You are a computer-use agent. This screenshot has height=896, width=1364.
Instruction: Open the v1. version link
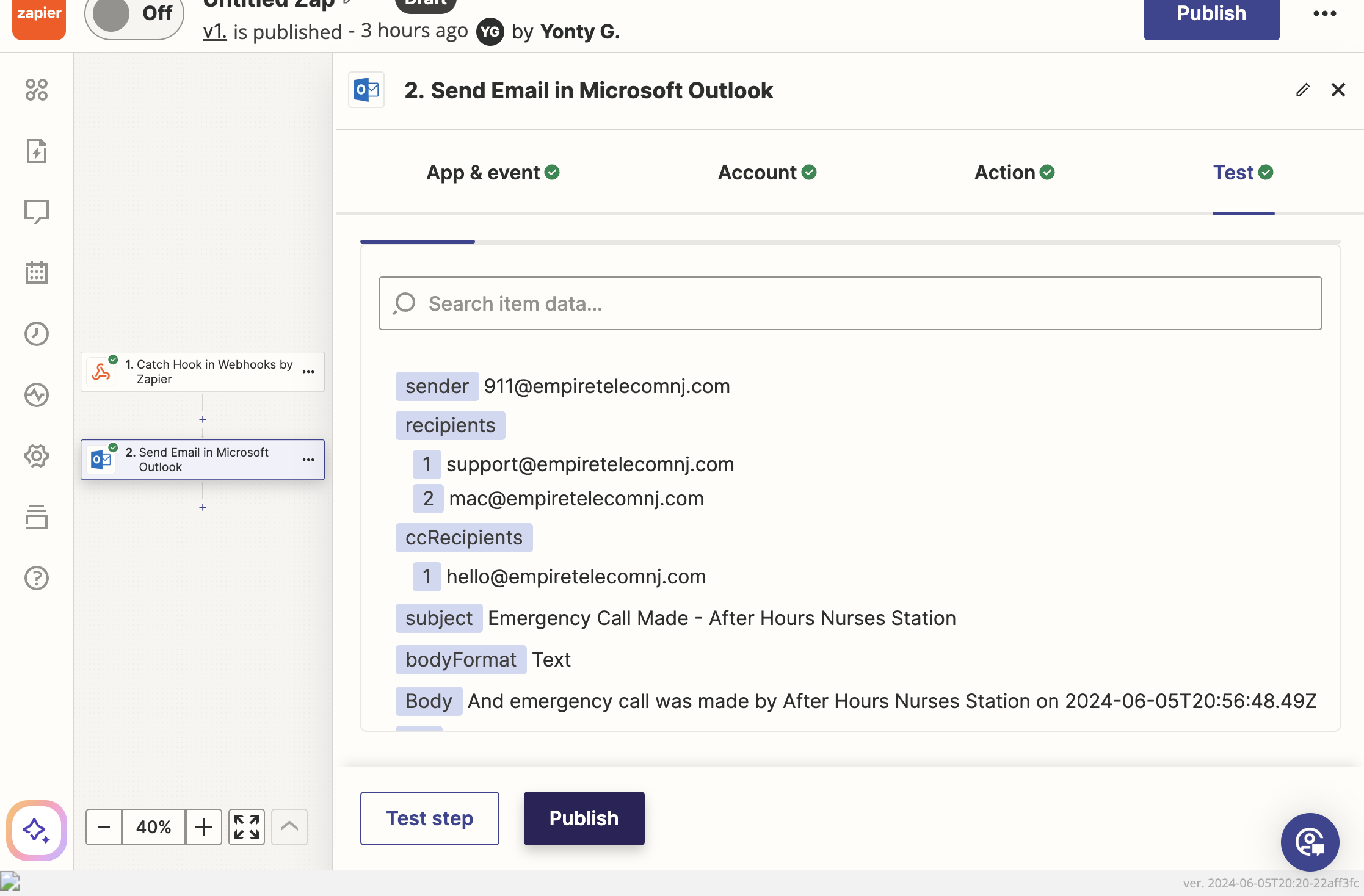[215, 31]
